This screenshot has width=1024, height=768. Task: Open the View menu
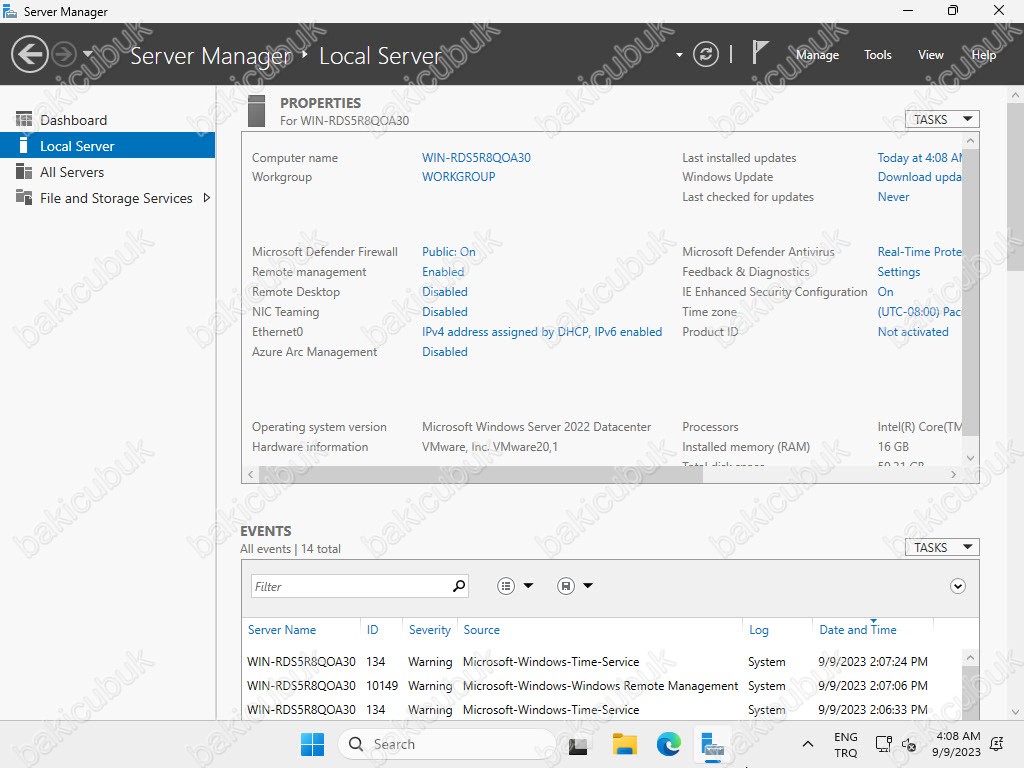point(931,55)
